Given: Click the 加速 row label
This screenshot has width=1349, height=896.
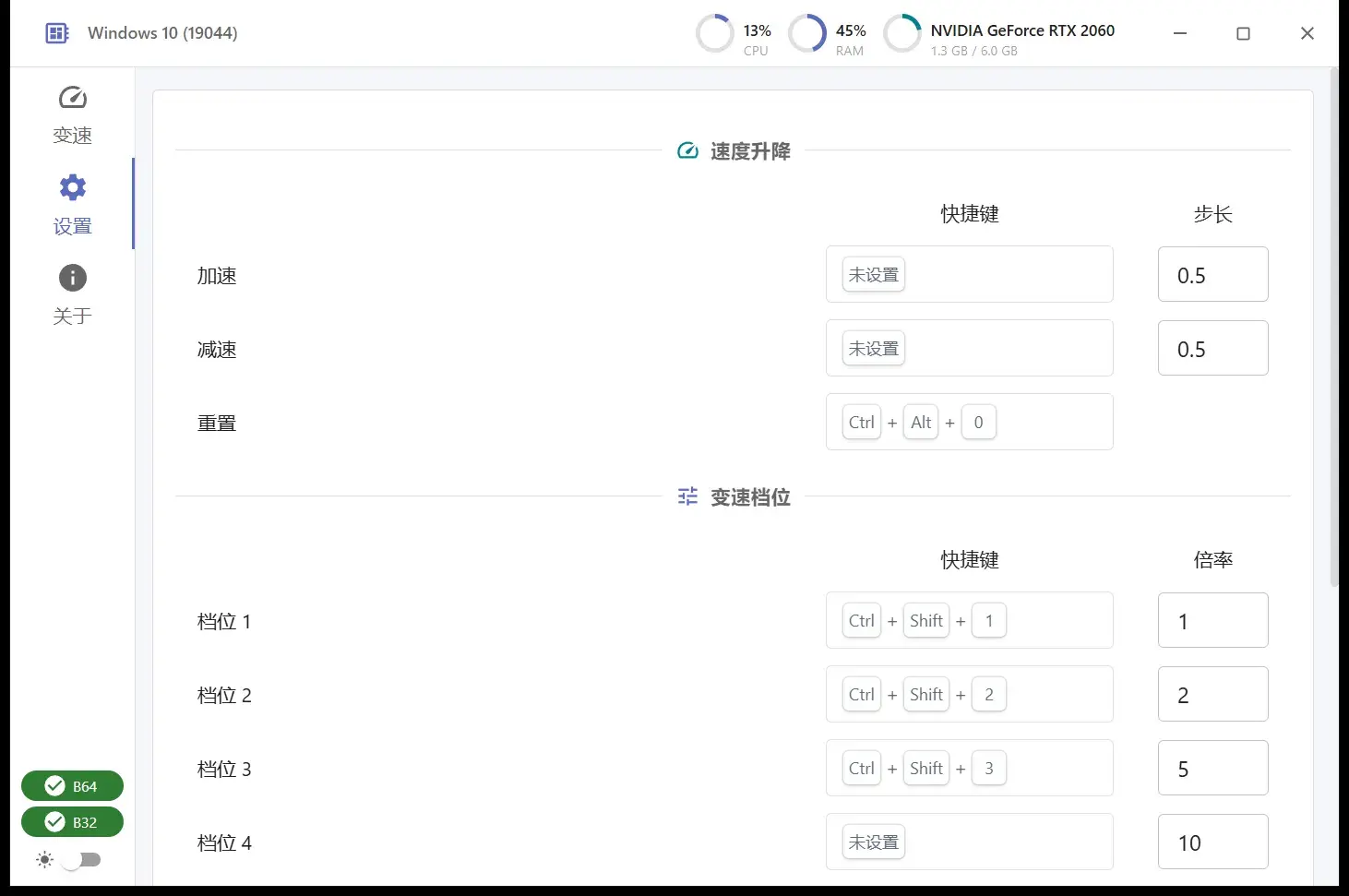Looking at the screenshot, I should (217, 275).
